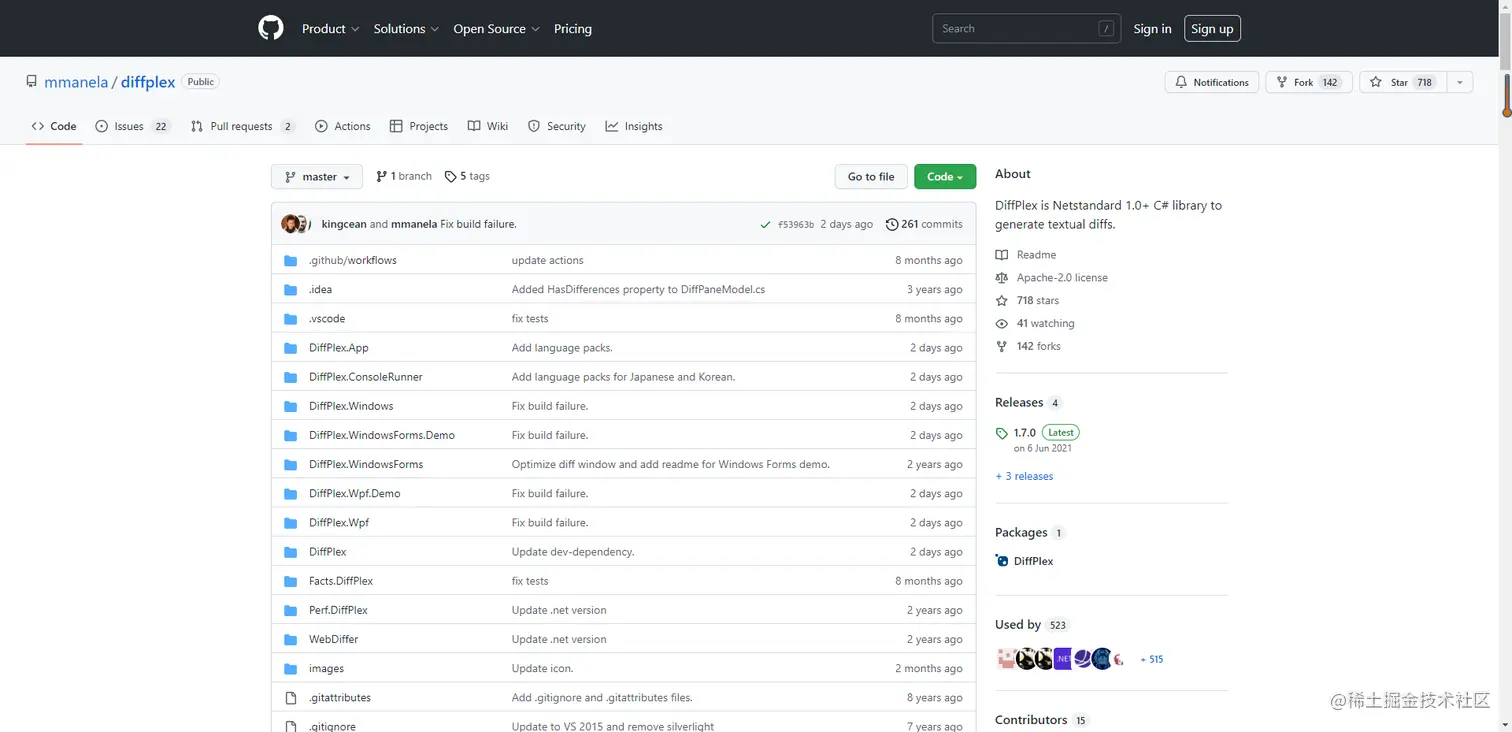This screenshot has width=1512, height=732.
Task: Select the star icon in Star button
Action: point(1376,82)
